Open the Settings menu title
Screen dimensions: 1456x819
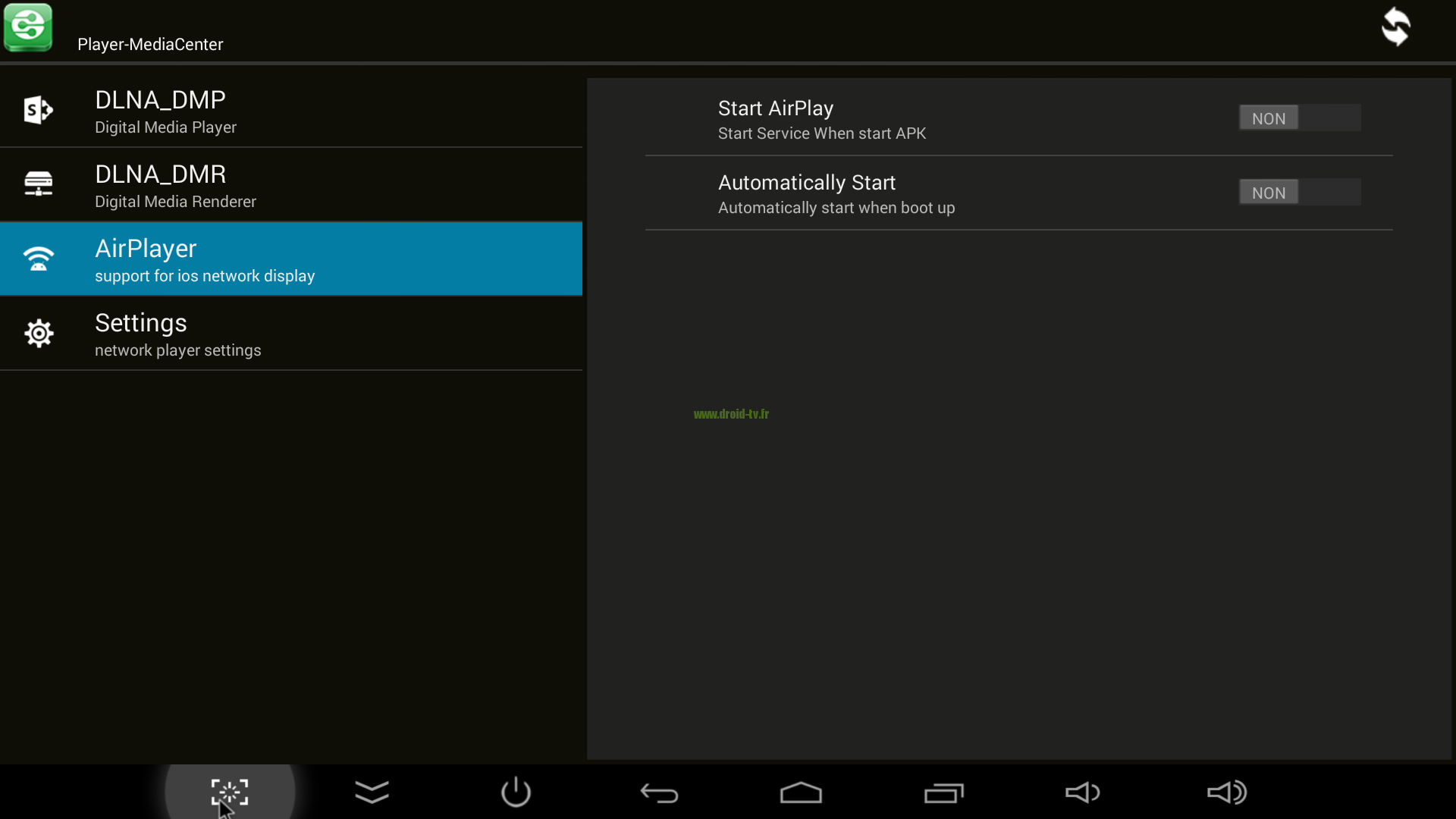[x=141, y=323]
